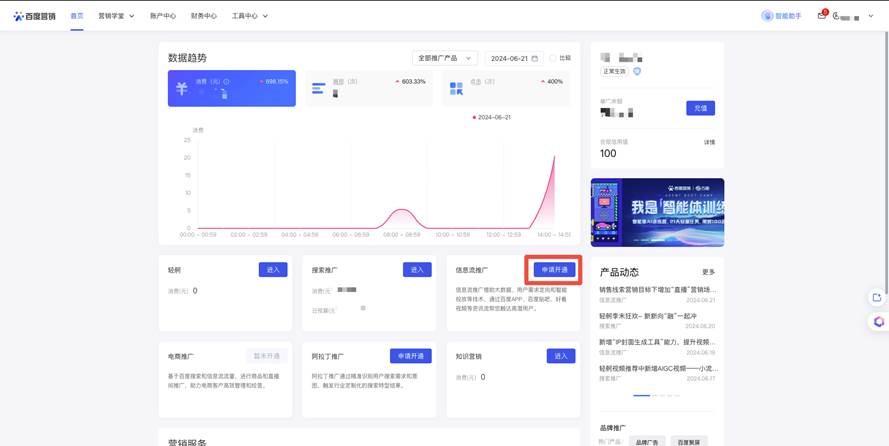Open the floating feedback note icon

877,297
